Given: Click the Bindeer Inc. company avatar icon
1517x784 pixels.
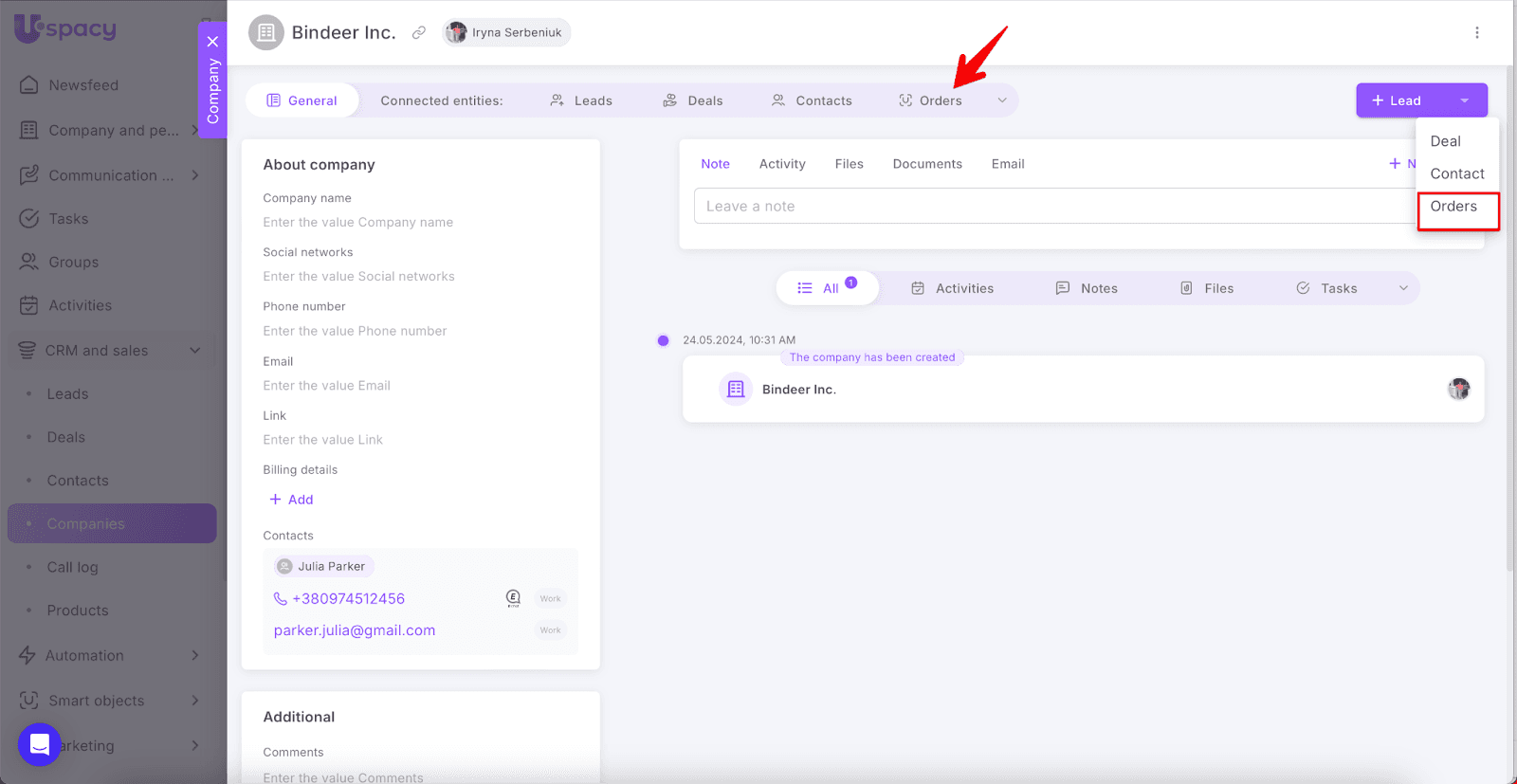Looking at the screenshot, I should pos(266,32).
